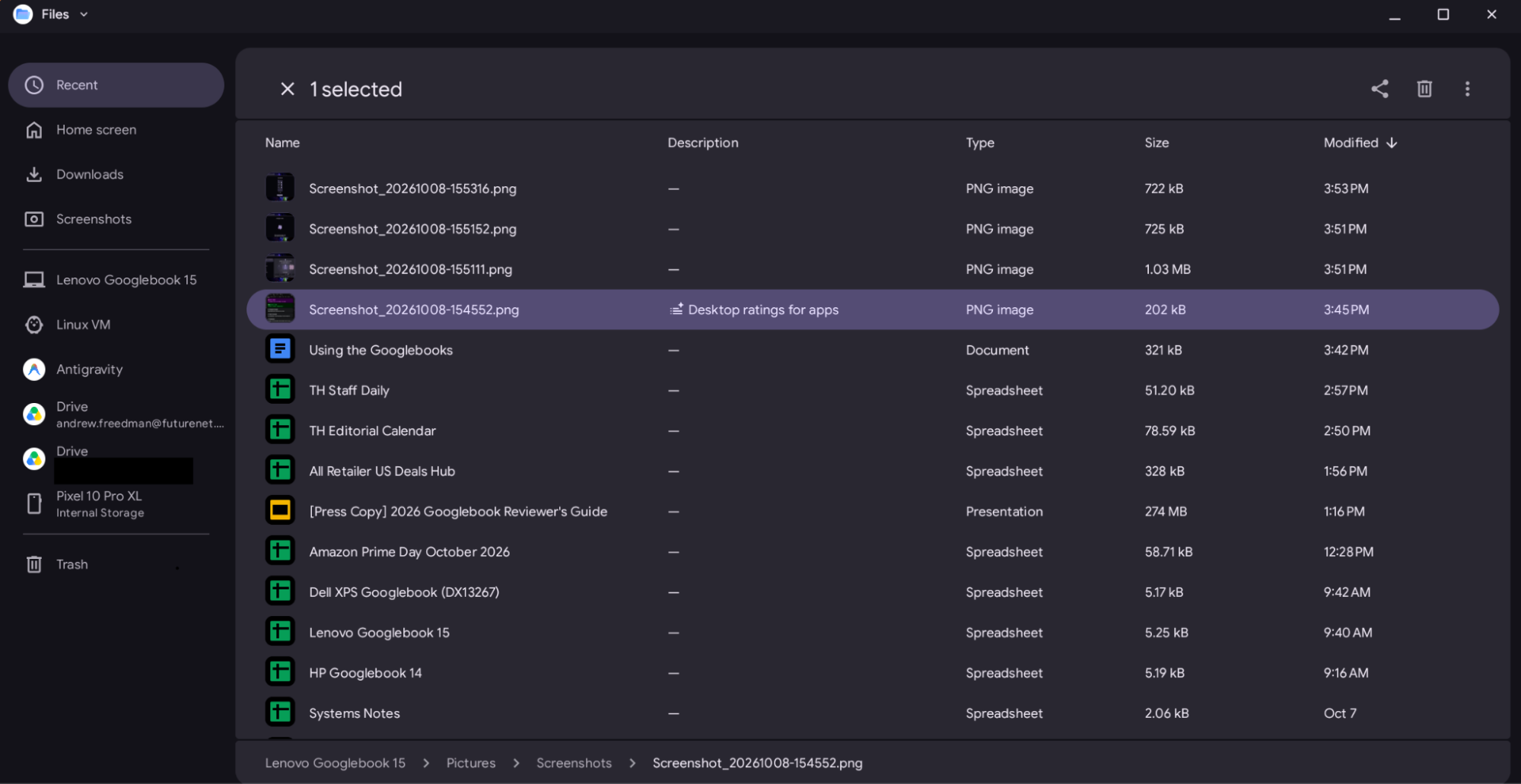Screen dimensions: 1521x784
Task: Open Linux VM in the sidebar
Action: [116, 325]
